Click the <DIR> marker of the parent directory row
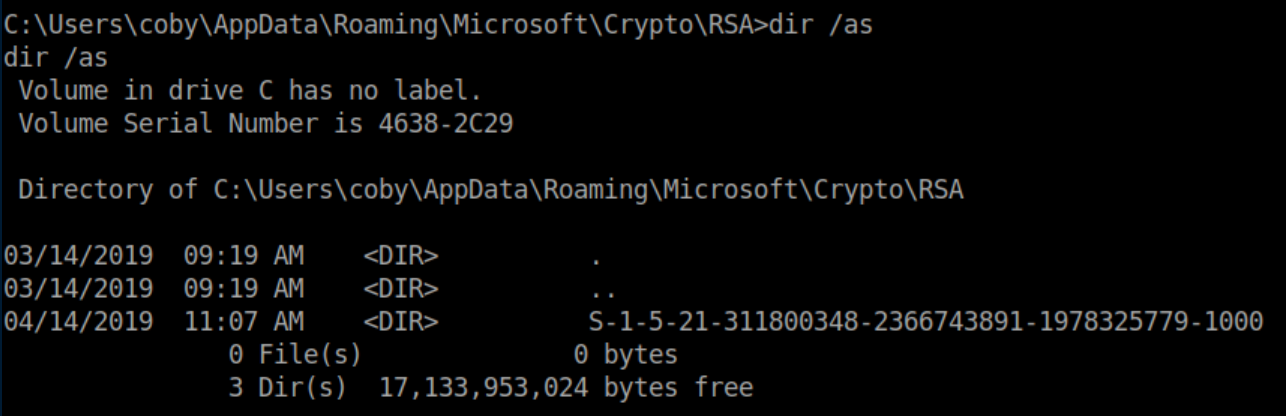 click(x=401, y=289)
